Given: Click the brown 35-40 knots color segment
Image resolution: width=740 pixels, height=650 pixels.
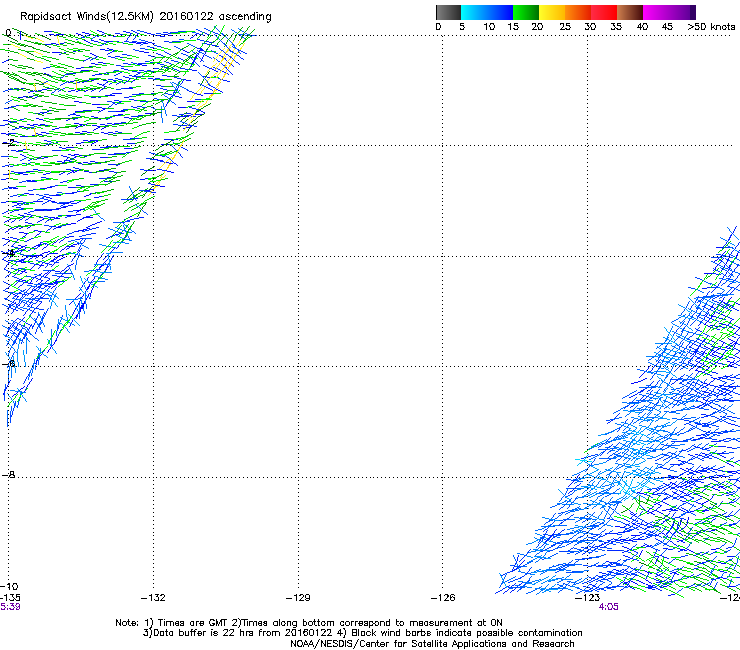Looking at the screenshot, I should (630, 12).
